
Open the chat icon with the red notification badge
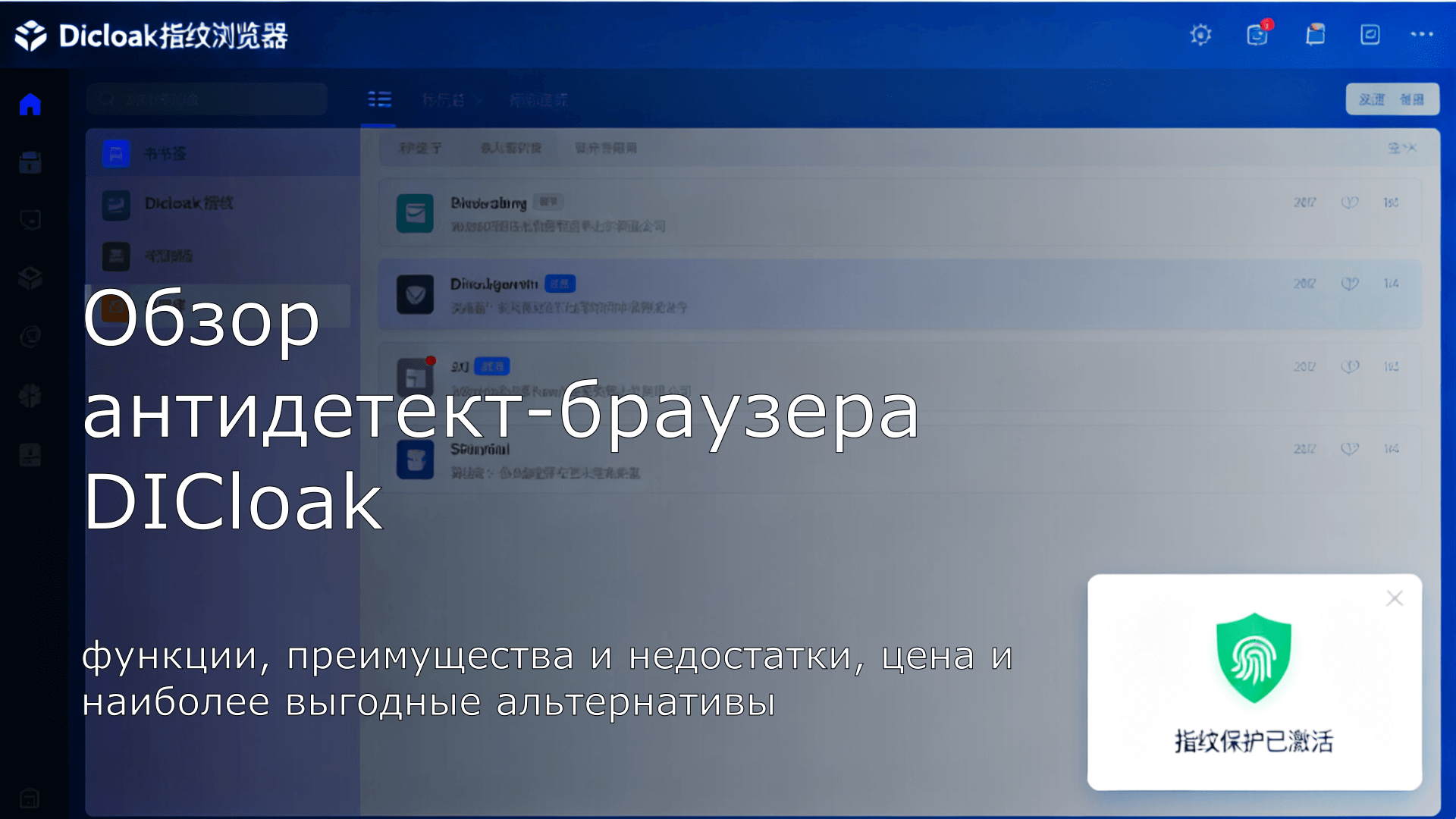(x=1257, y=35)
